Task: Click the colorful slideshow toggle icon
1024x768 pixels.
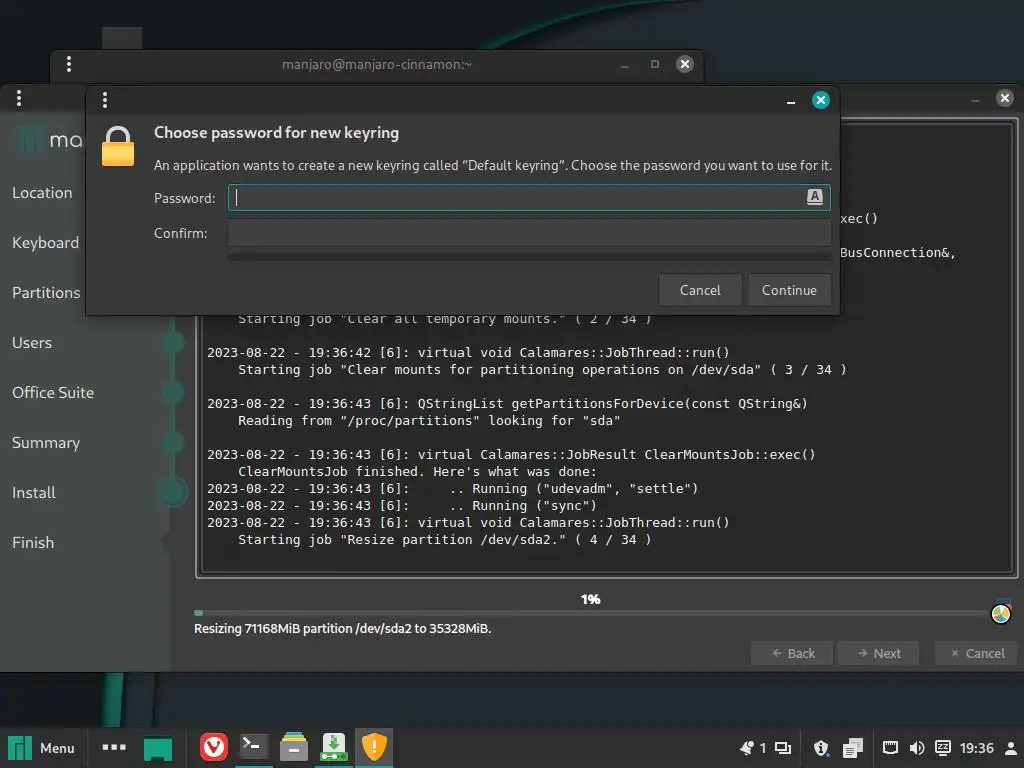Action: coord(1000,614)
